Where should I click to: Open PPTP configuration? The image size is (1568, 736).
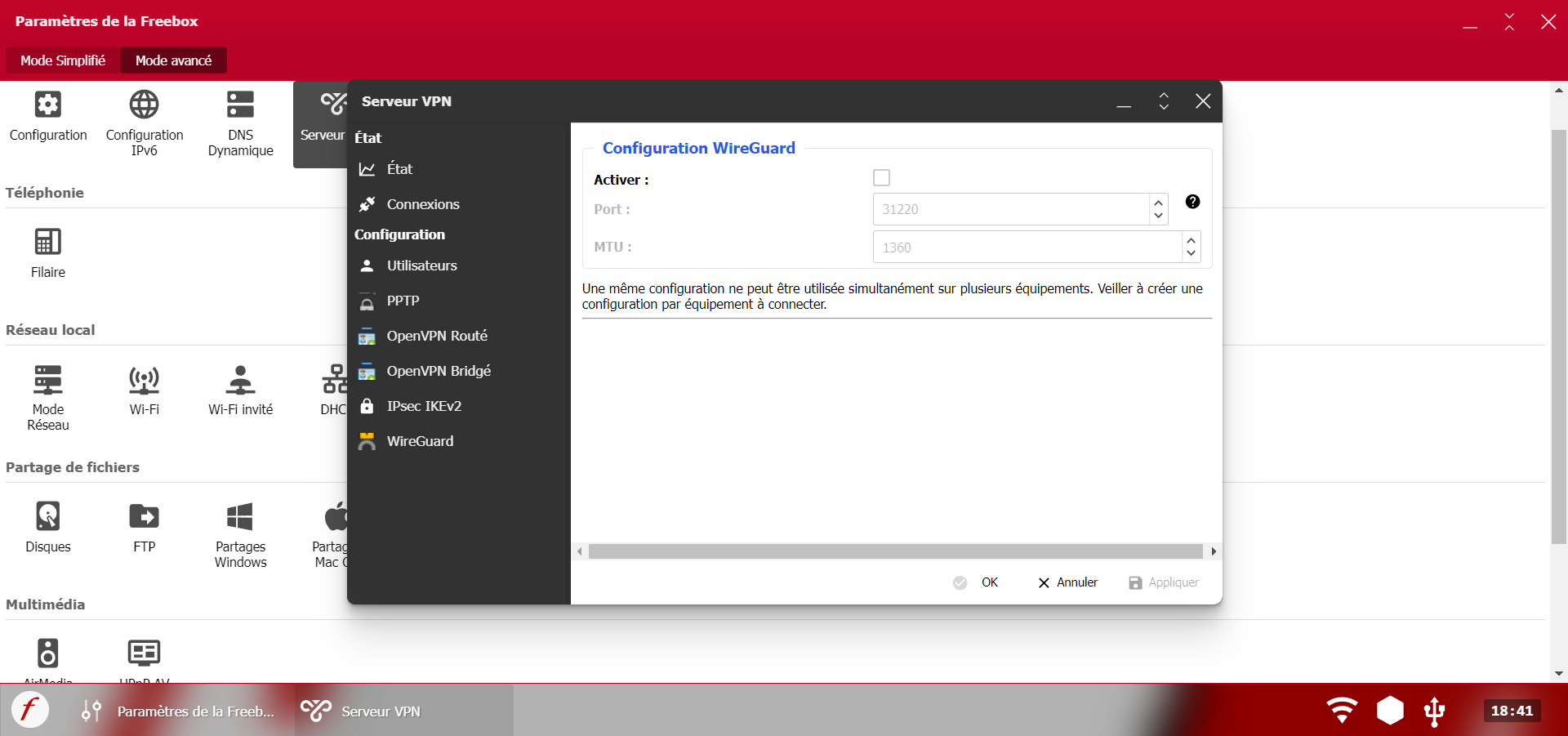point(459,301)
